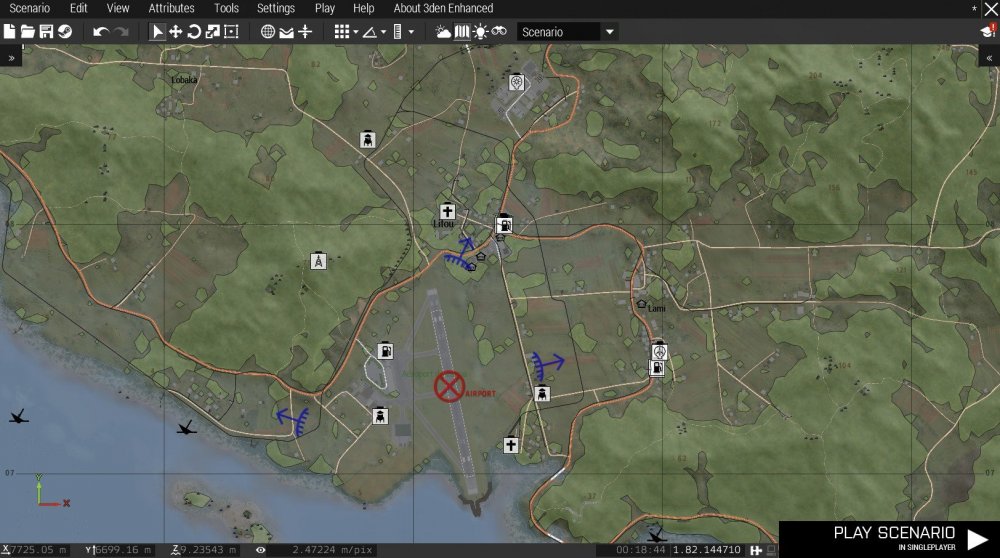Select the Scale widget tool
The width and height of the screenshot is (1000, 558).
(212, 32)
